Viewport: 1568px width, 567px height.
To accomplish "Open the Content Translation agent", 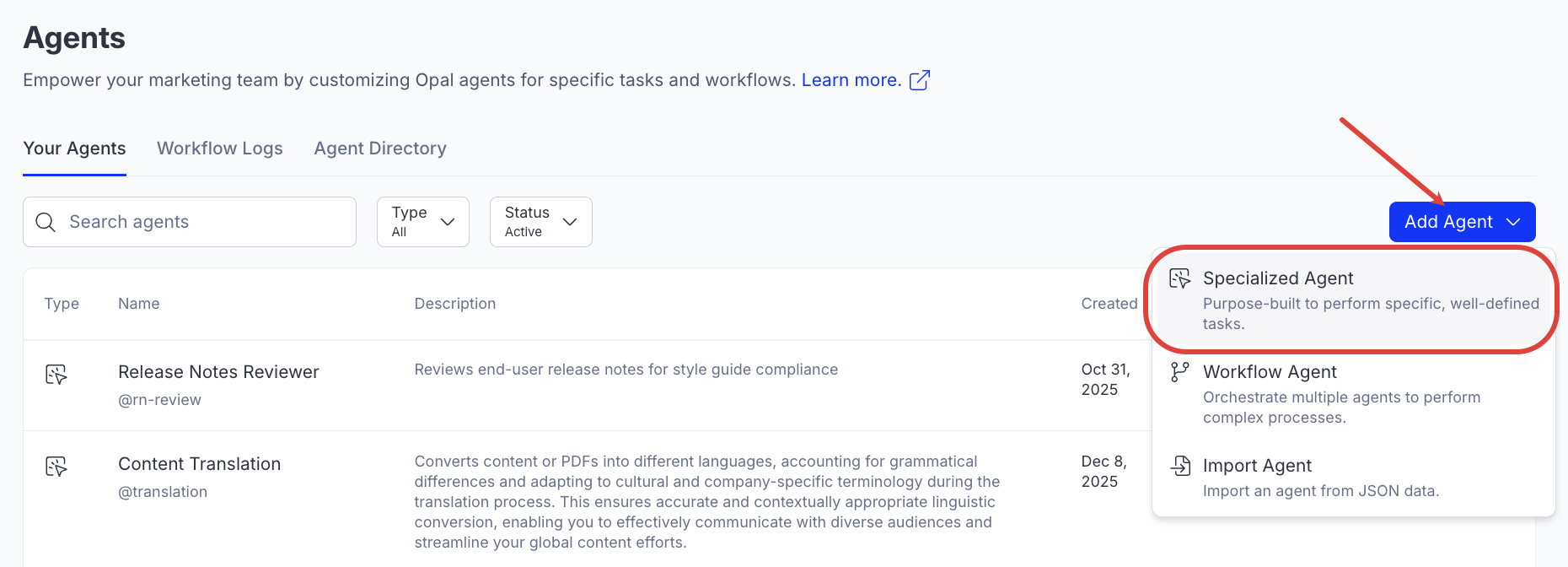I will (199, 464).
